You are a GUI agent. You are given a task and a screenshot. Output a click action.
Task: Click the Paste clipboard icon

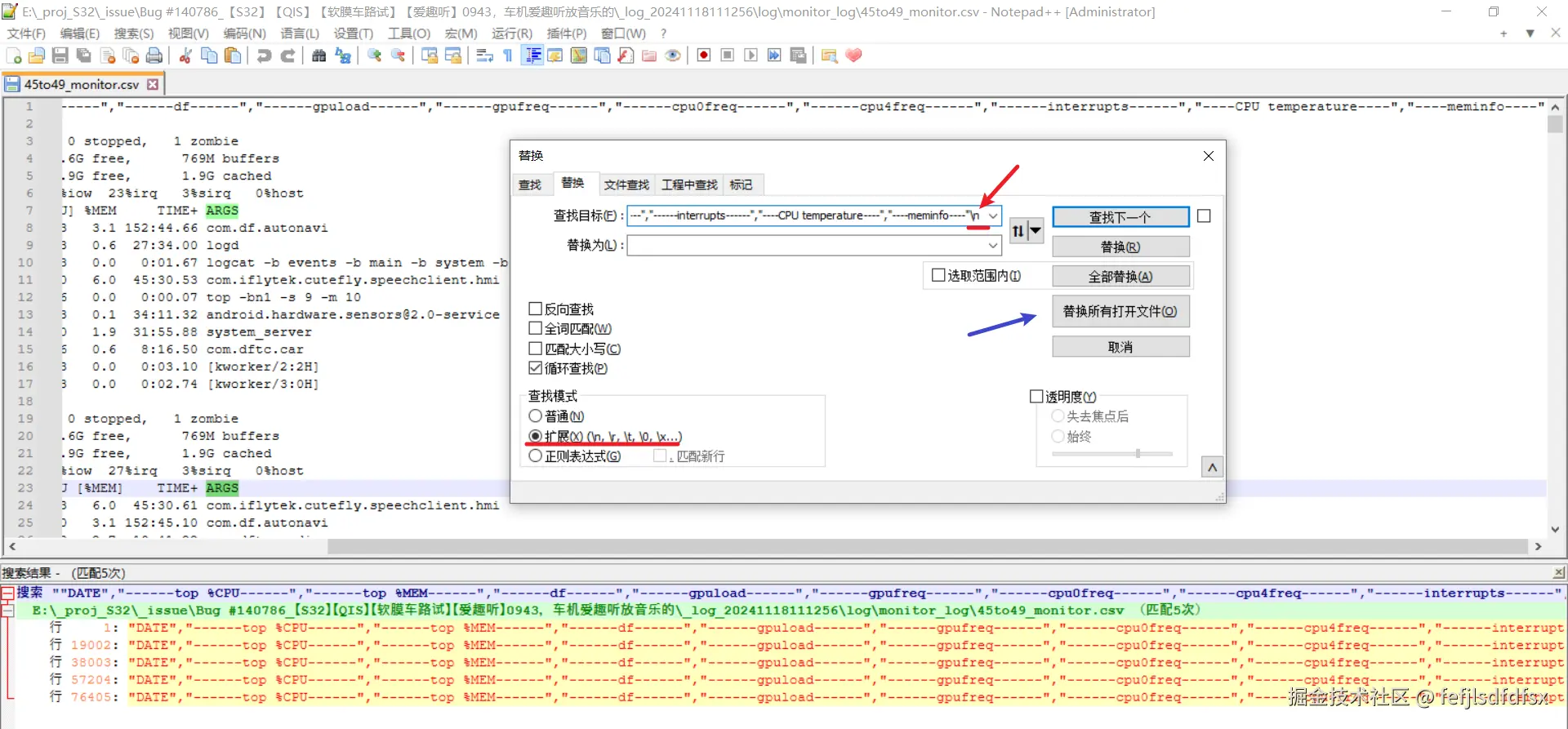[233, 56]
